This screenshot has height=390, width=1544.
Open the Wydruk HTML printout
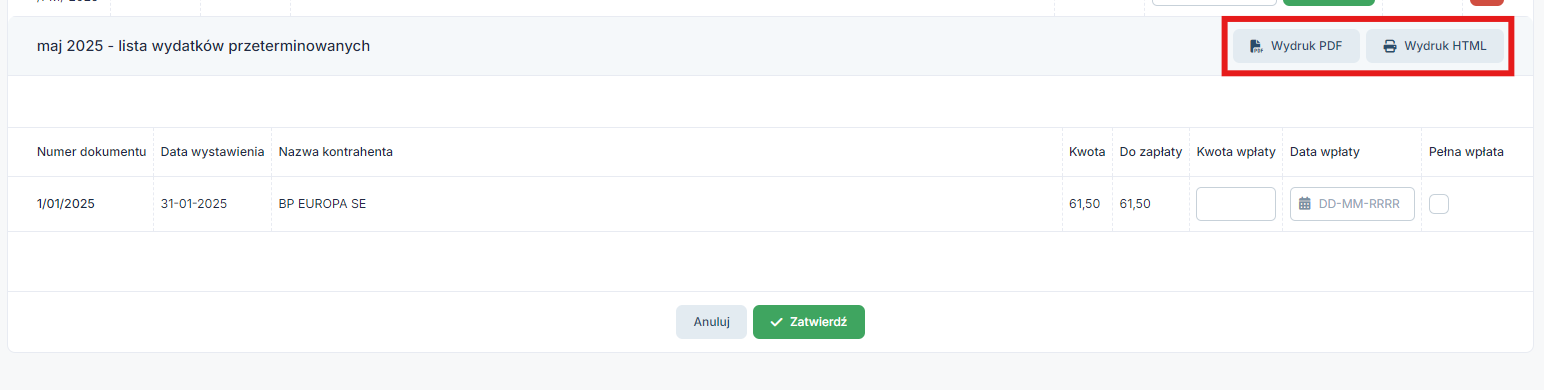tap(1435, 46)
